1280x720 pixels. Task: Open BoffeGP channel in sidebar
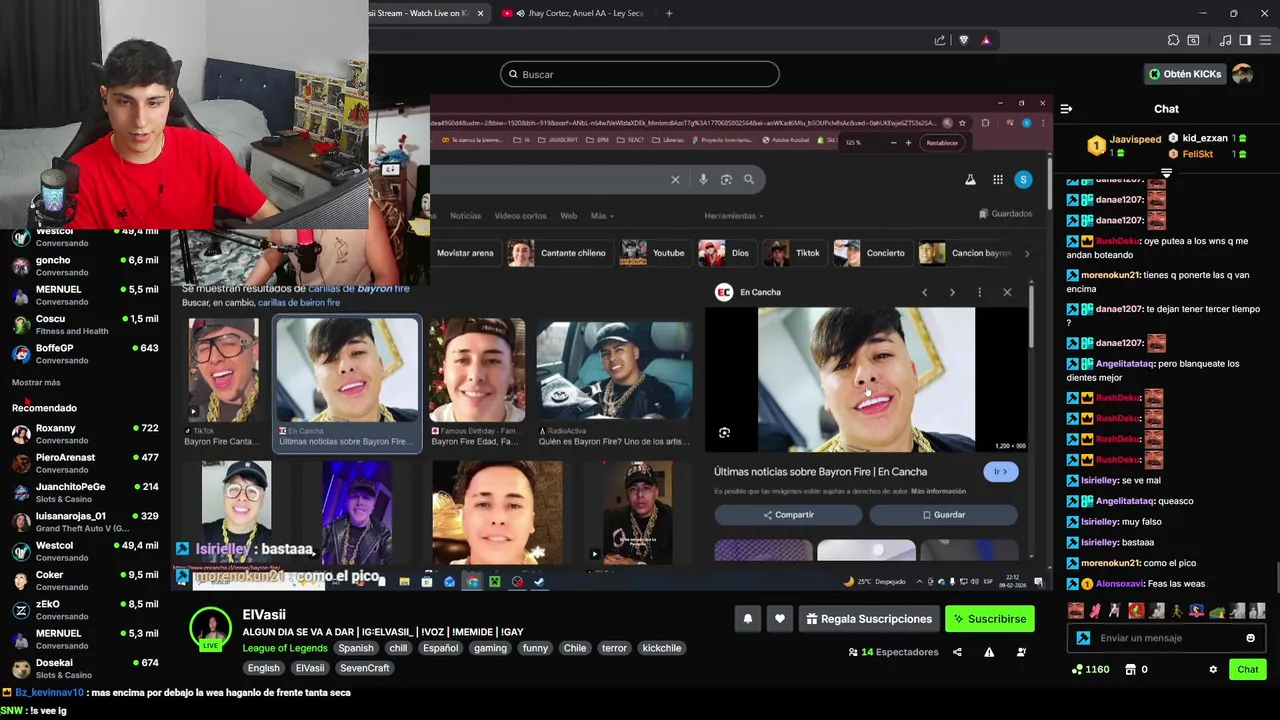pyautogui.click(x=85, y=353)
